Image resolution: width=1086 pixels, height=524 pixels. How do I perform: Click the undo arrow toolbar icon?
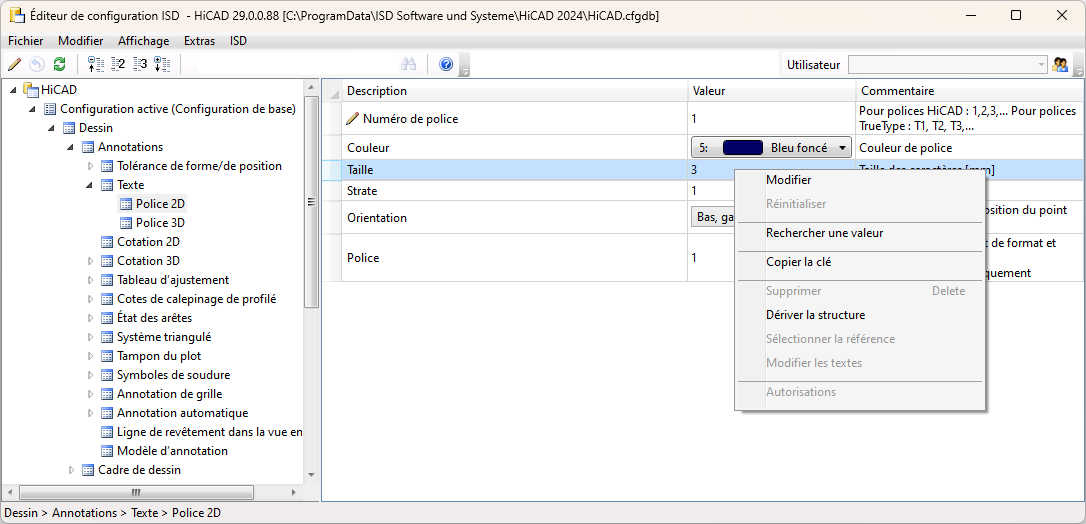[x=37, y=64]
